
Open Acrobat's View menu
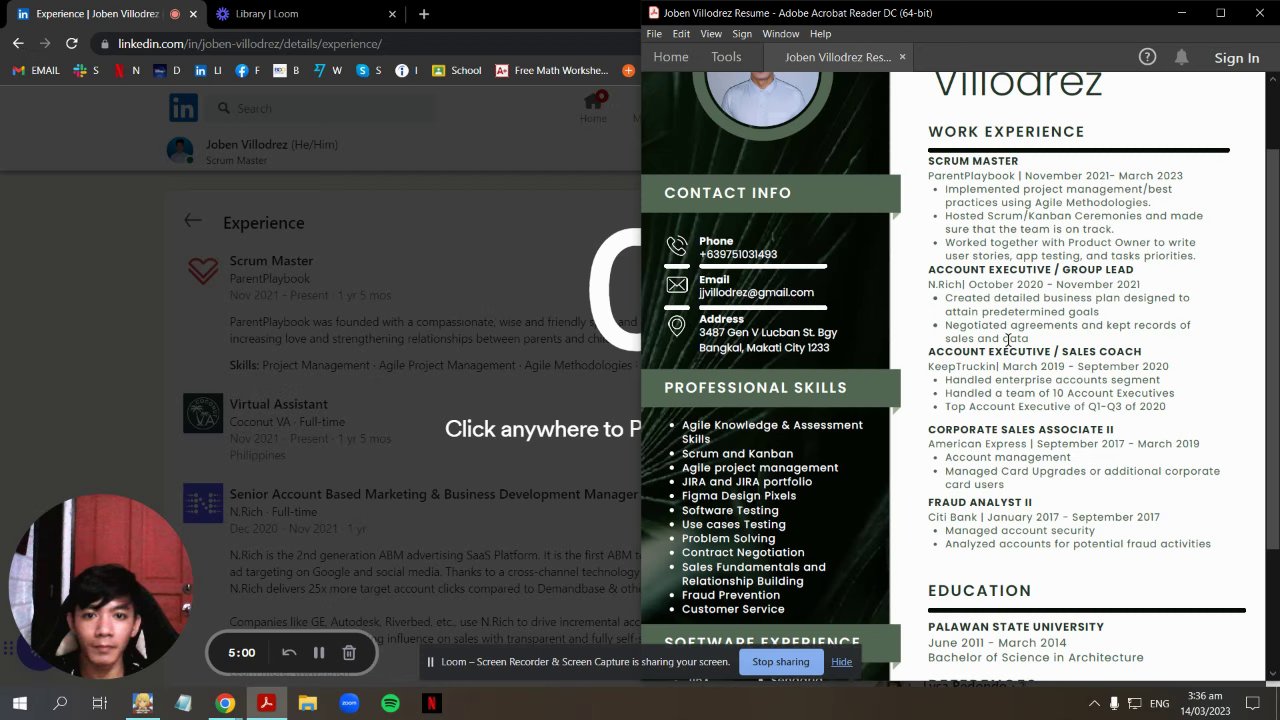[x=711, y=34]
